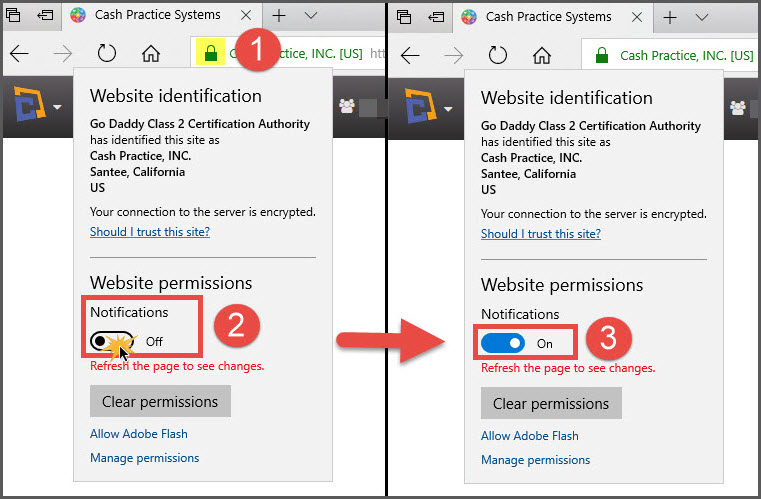761x499 pixels.
Task: Expand logo dropdown arrow in left page
Action: pos(57,107)
